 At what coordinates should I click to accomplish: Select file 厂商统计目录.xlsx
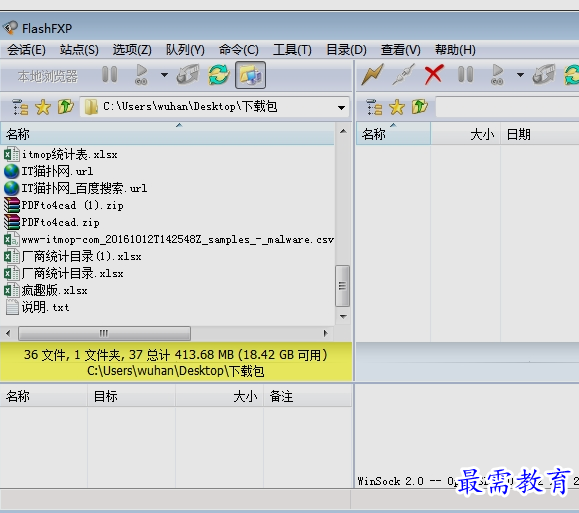click(64, 273)
